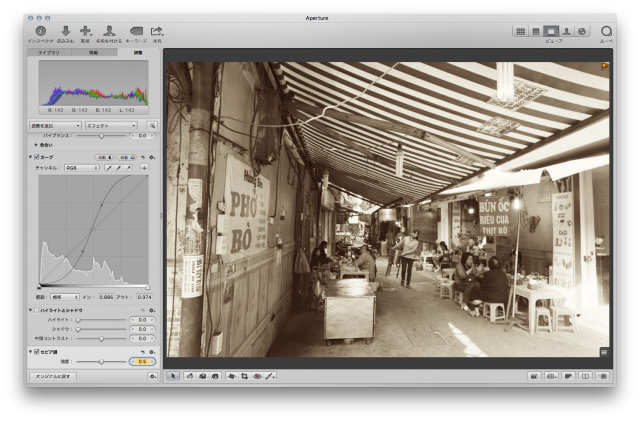Click the curve In (イン) value field
Image resolution: width=640 pixels, height=421 pixels.
pyautogui.click(x=106, y=297)
